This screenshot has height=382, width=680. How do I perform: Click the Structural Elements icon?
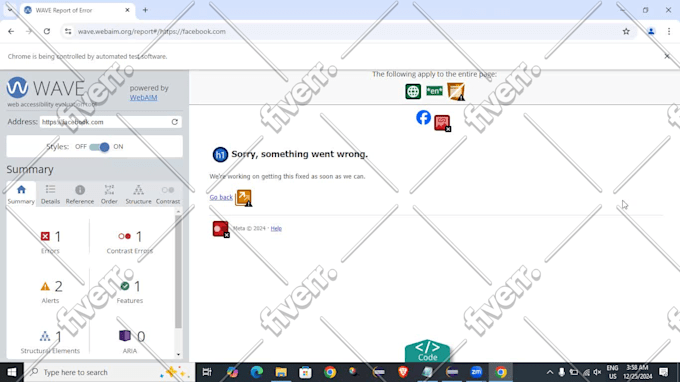click(45, 336)
